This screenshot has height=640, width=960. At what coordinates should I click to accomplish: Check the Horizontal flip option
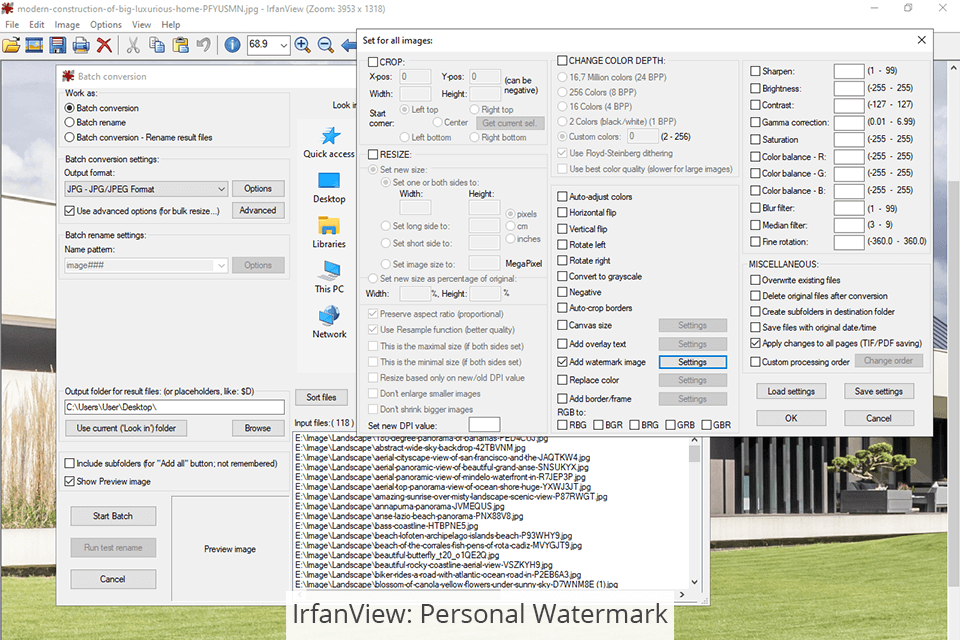[x=562, y=213]
